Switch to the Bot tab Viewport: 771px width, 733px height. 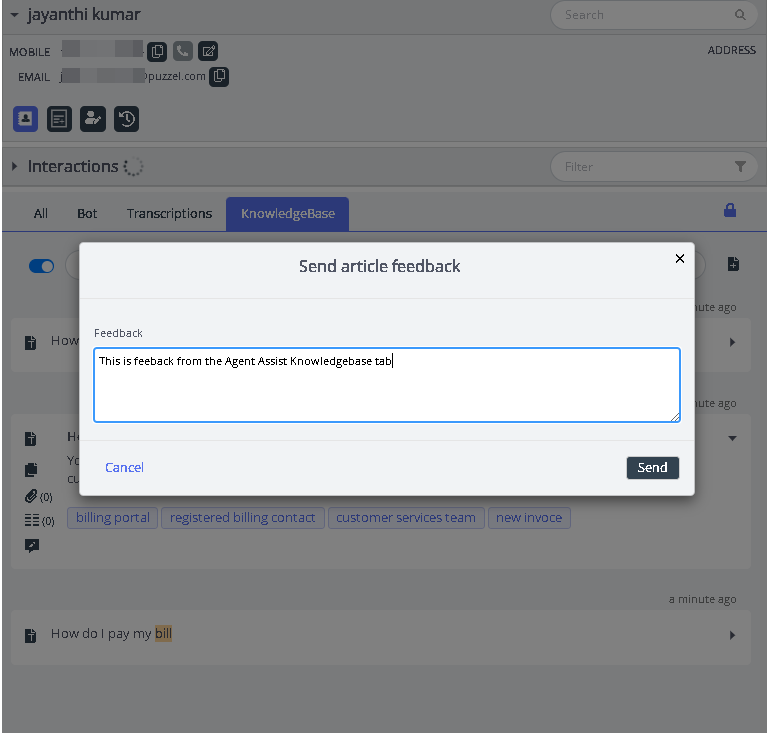point(87,214)
